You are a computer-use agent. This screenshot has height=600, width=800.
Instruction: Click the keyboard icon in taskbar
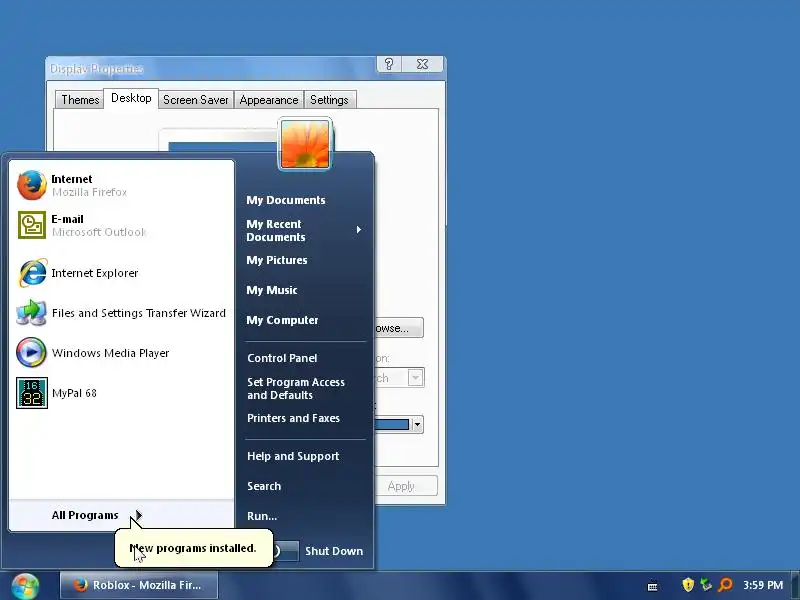[x=652, y=586]
